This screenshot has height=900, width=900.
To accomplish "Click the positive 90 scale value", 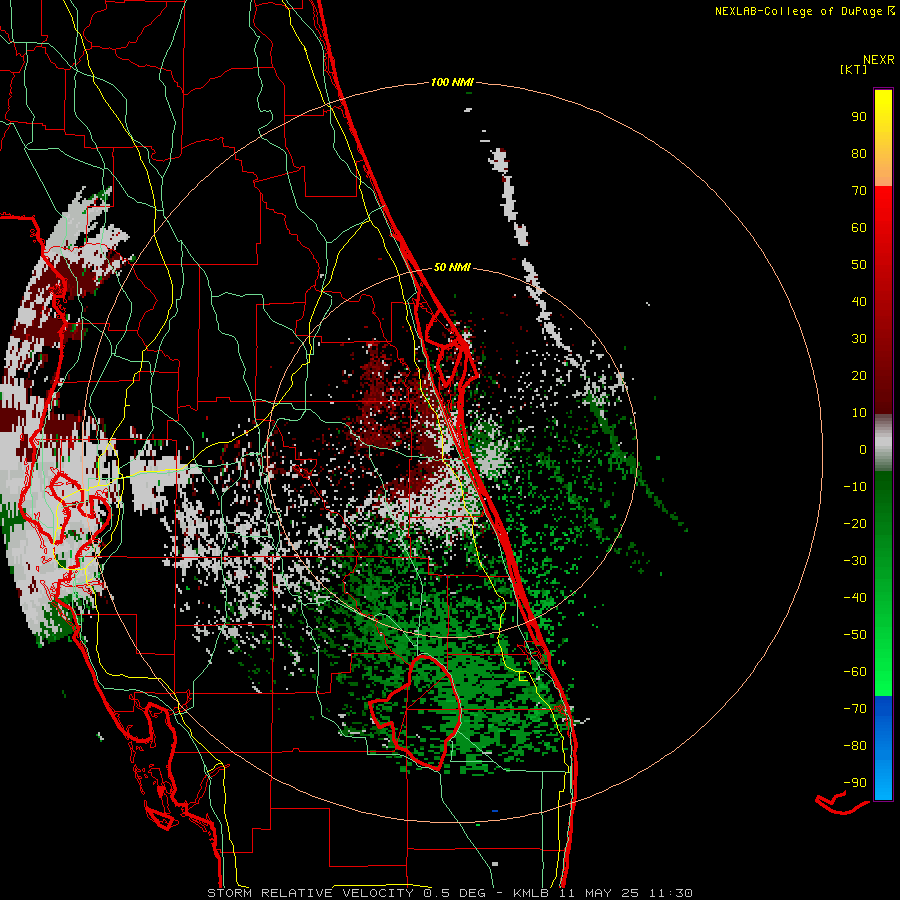I will pos(859,117).
